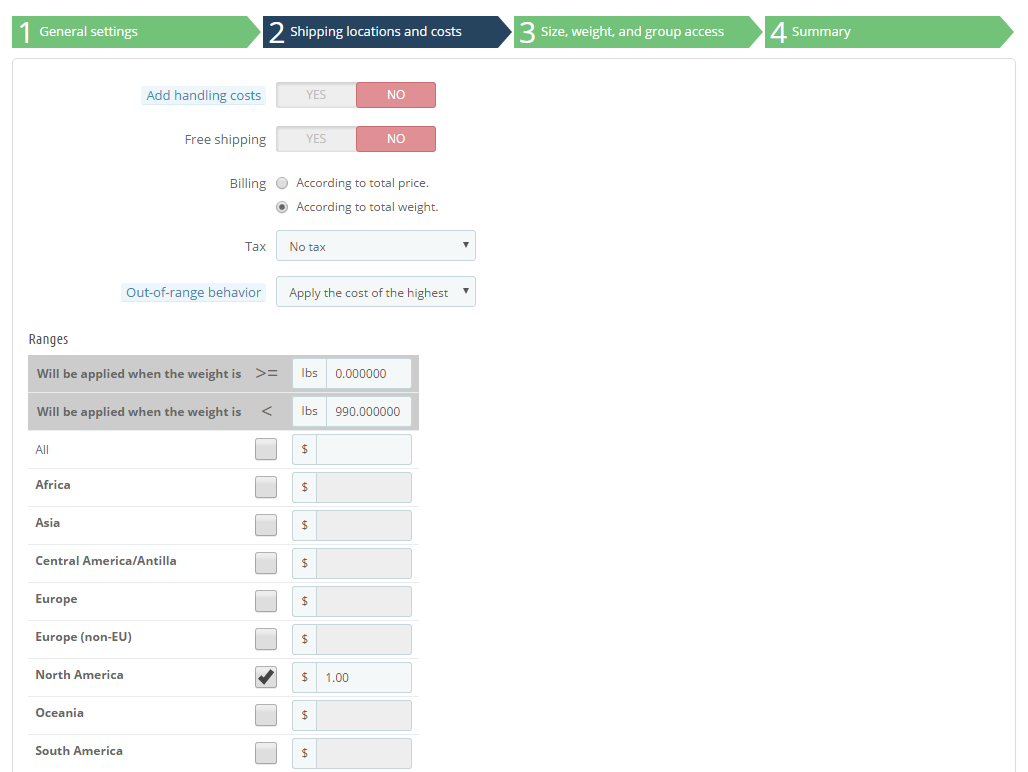1028x772 pixels.
Task: Expand the Out-of-range behavior dropdown
Action: [376, 292]
